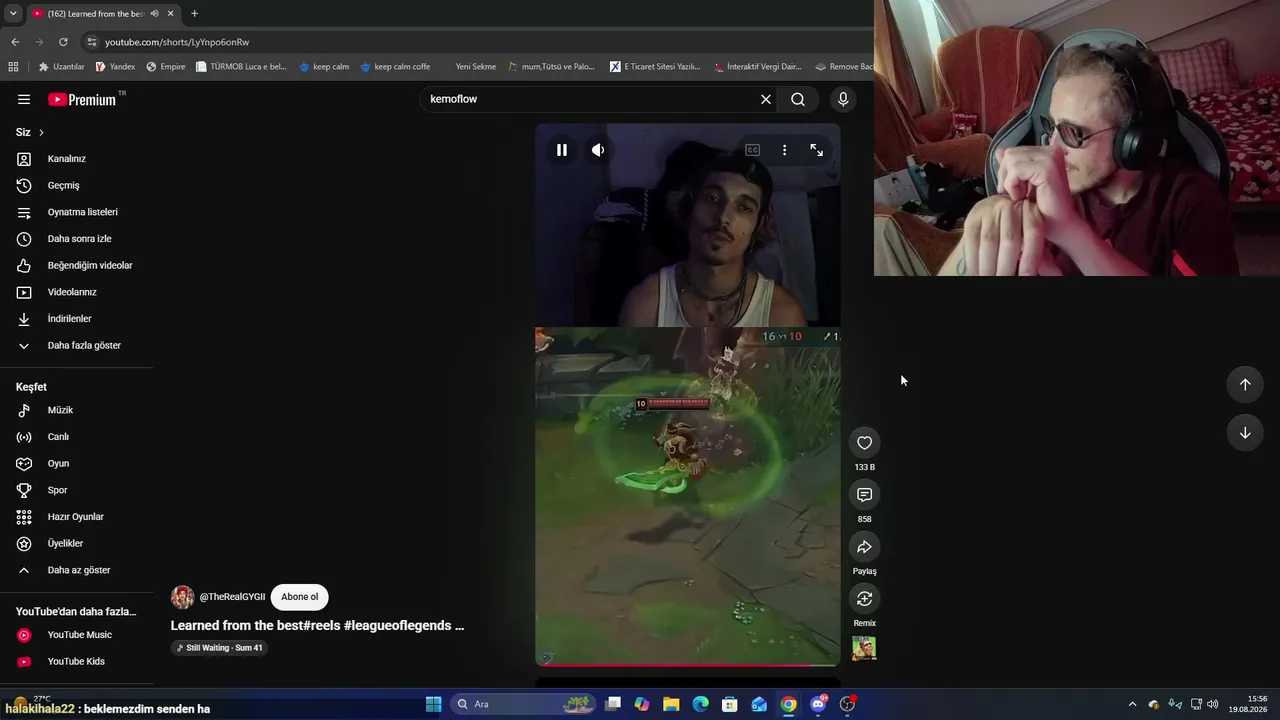Expand the Short to fullscreen

(x=817, y=150)
